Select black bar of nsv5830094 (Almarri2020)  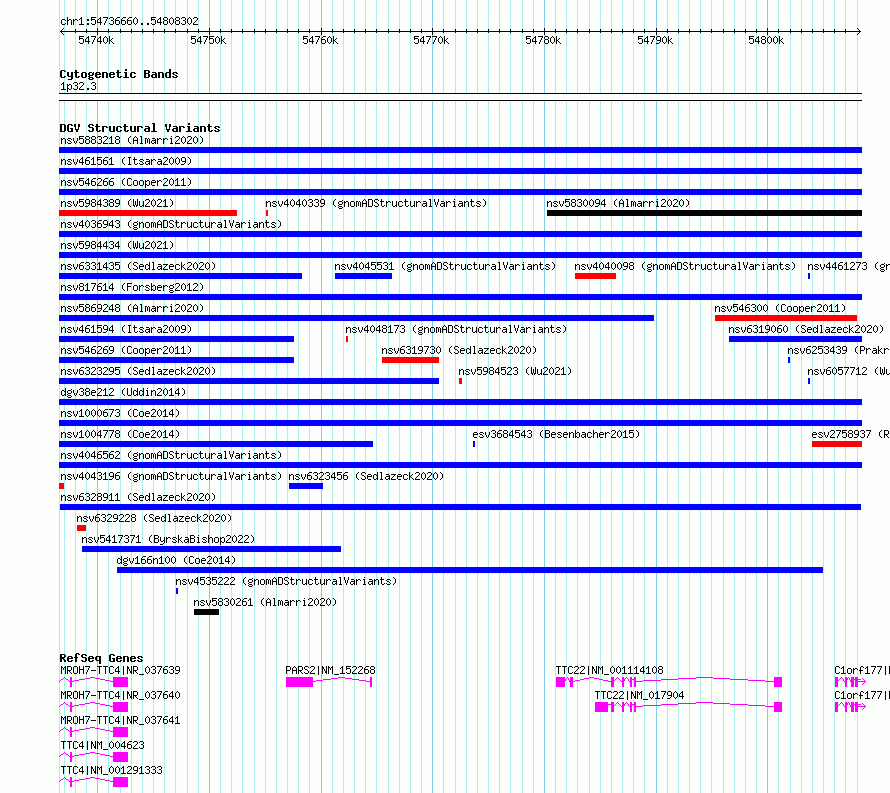704,213
